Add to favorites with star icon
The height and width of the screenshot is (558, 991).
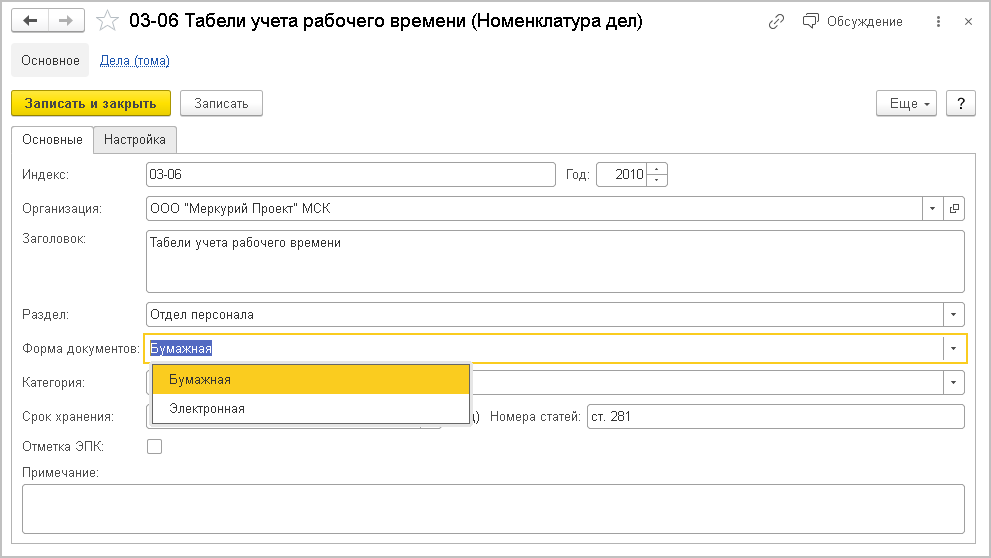[107, 21]
